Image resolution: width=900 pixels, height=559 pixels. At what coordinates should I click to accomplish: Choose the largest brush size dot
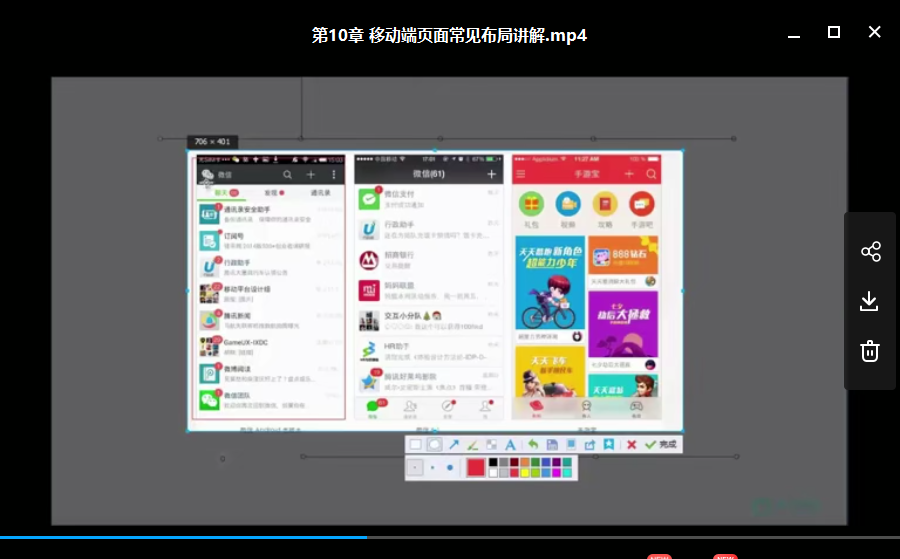[x=449, y=468]
